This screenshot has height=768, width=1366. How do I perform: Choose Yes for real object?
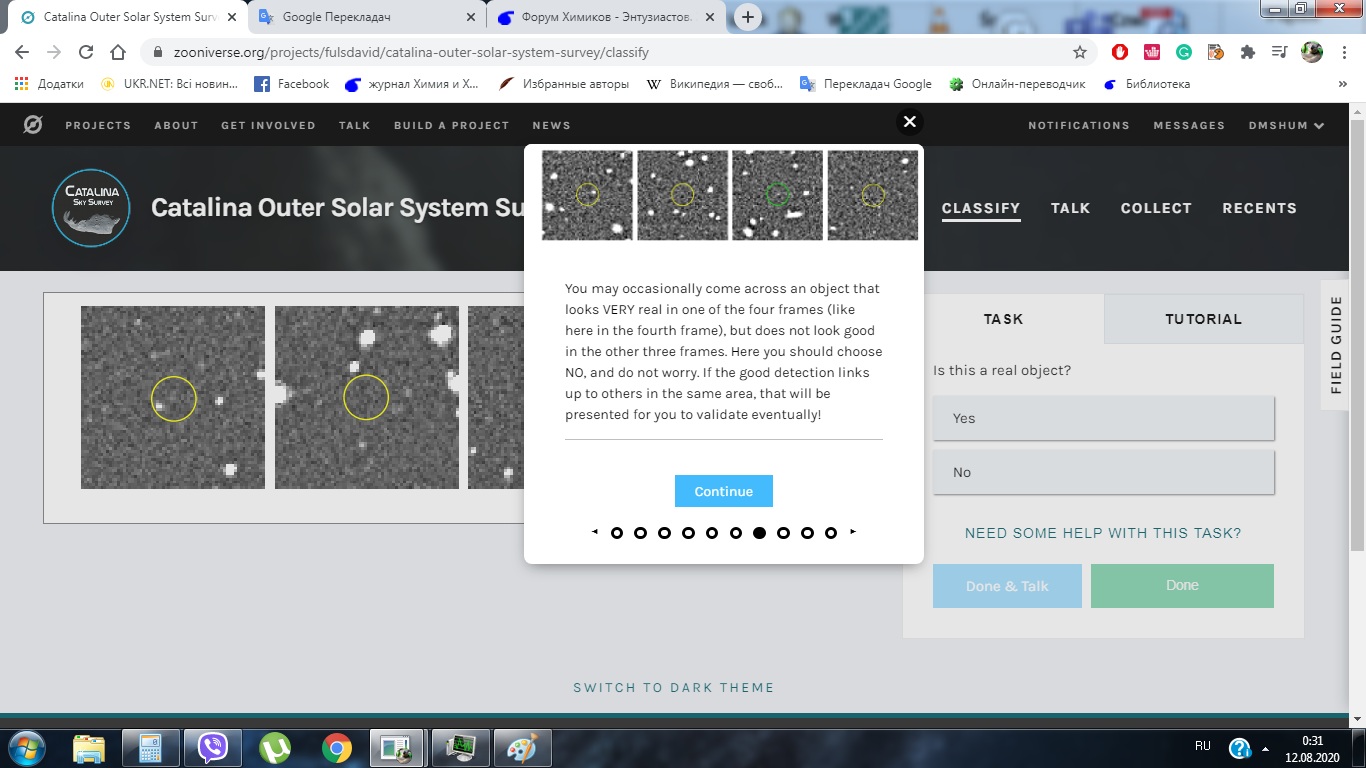(1103, 418)
